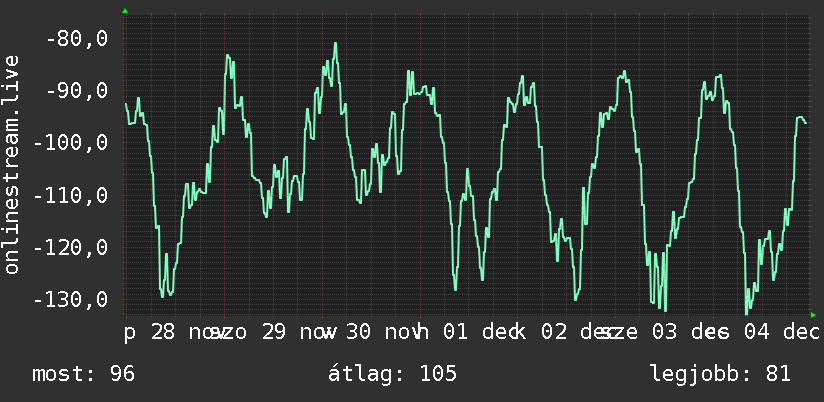Click the '04 dec' date label
The width and height of the screenshot is (824, 402).
(x=782, y=332)
